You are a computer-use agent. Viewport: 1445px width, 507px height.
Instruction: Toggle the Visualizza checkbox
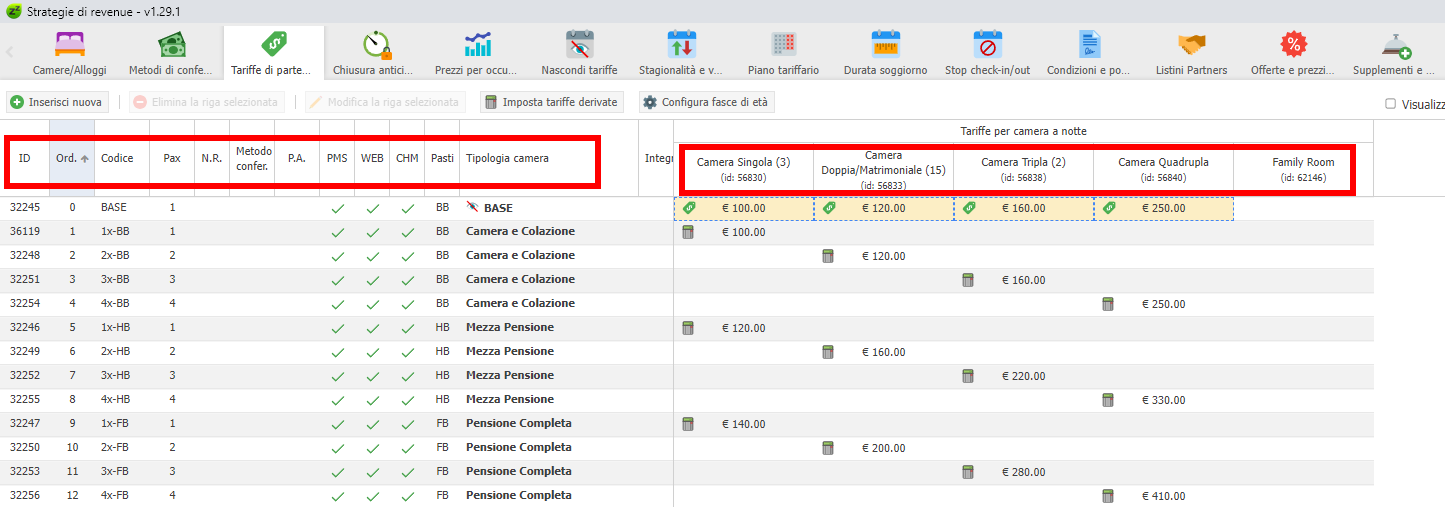[1390, 104]
